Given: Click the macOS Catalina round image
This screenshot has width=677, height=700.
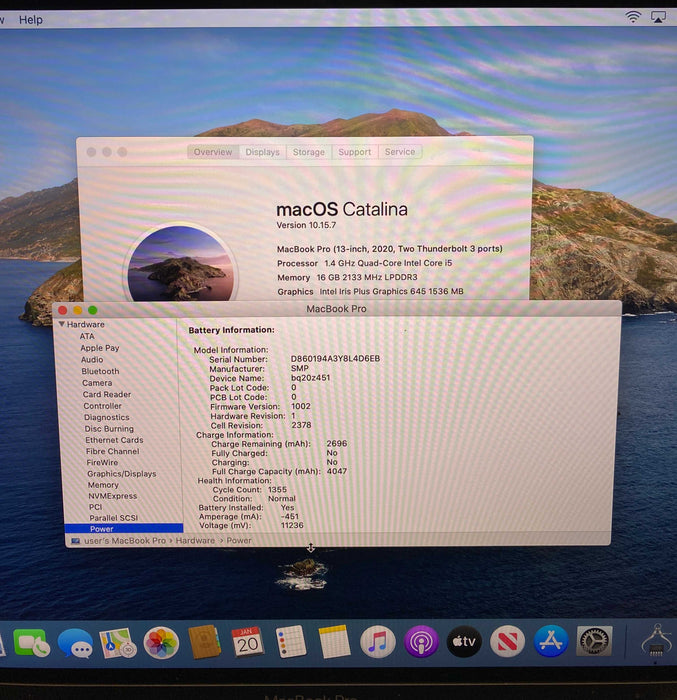Looking at the screenshot, I should [x=180, y=263].
